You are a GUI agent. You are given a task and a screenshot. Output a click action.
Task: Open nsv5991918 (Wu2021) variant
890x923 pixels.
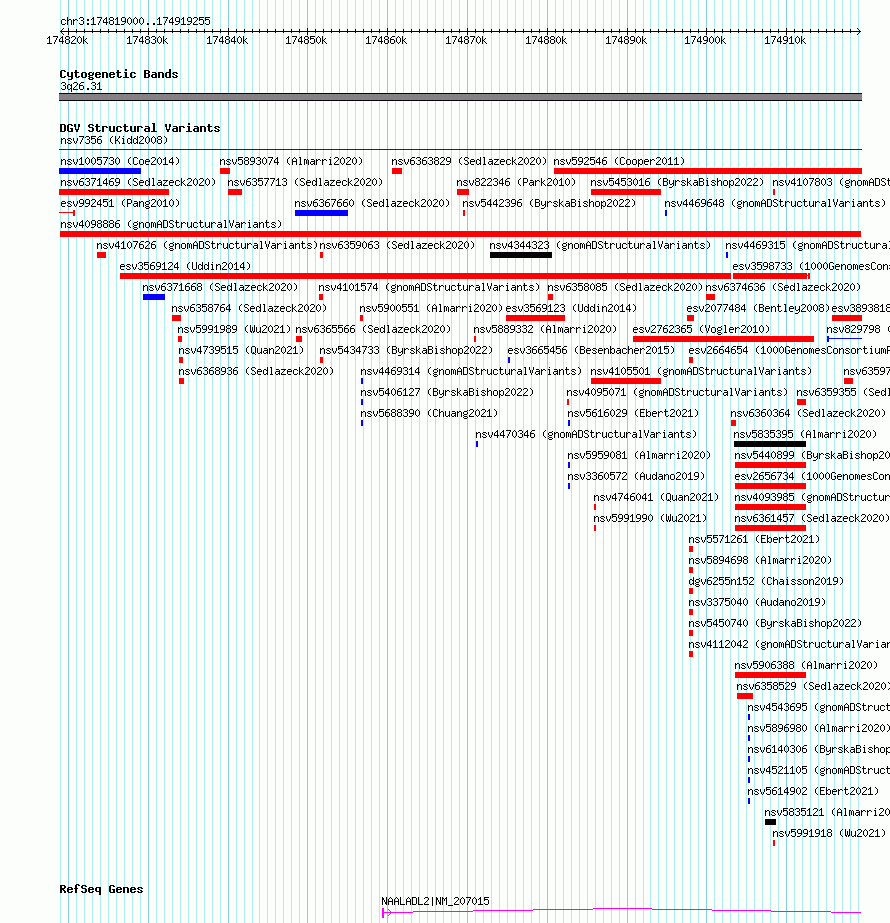829,834
